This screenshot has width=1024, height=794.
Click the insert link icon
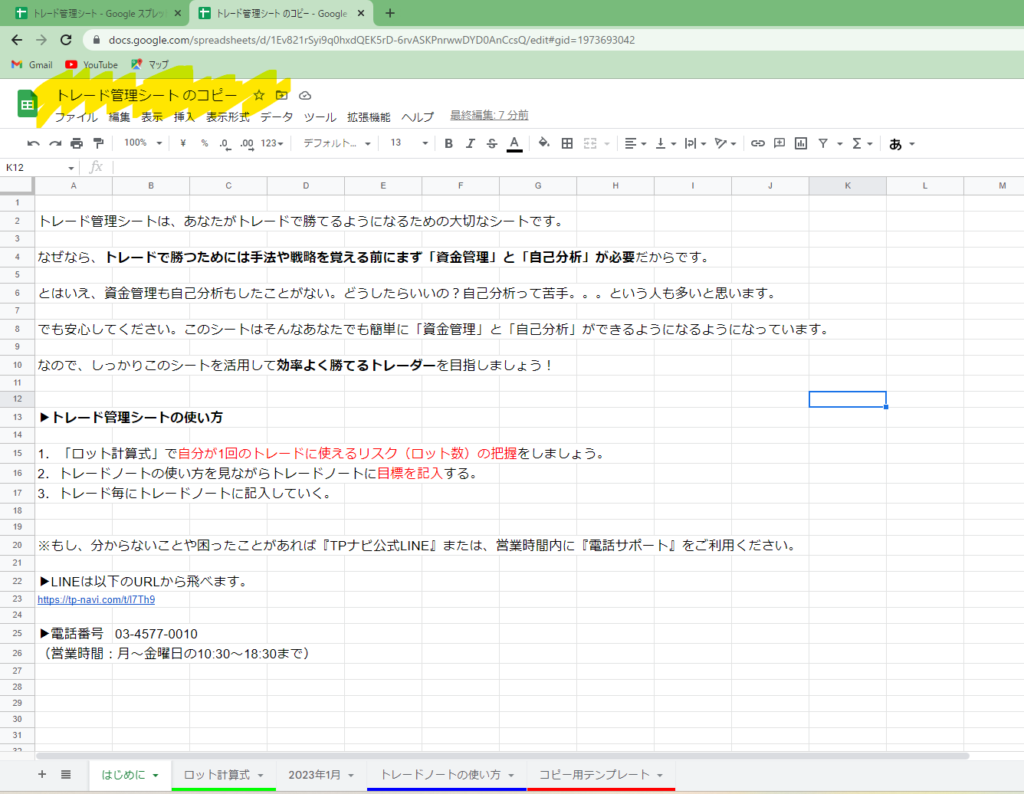758,144
